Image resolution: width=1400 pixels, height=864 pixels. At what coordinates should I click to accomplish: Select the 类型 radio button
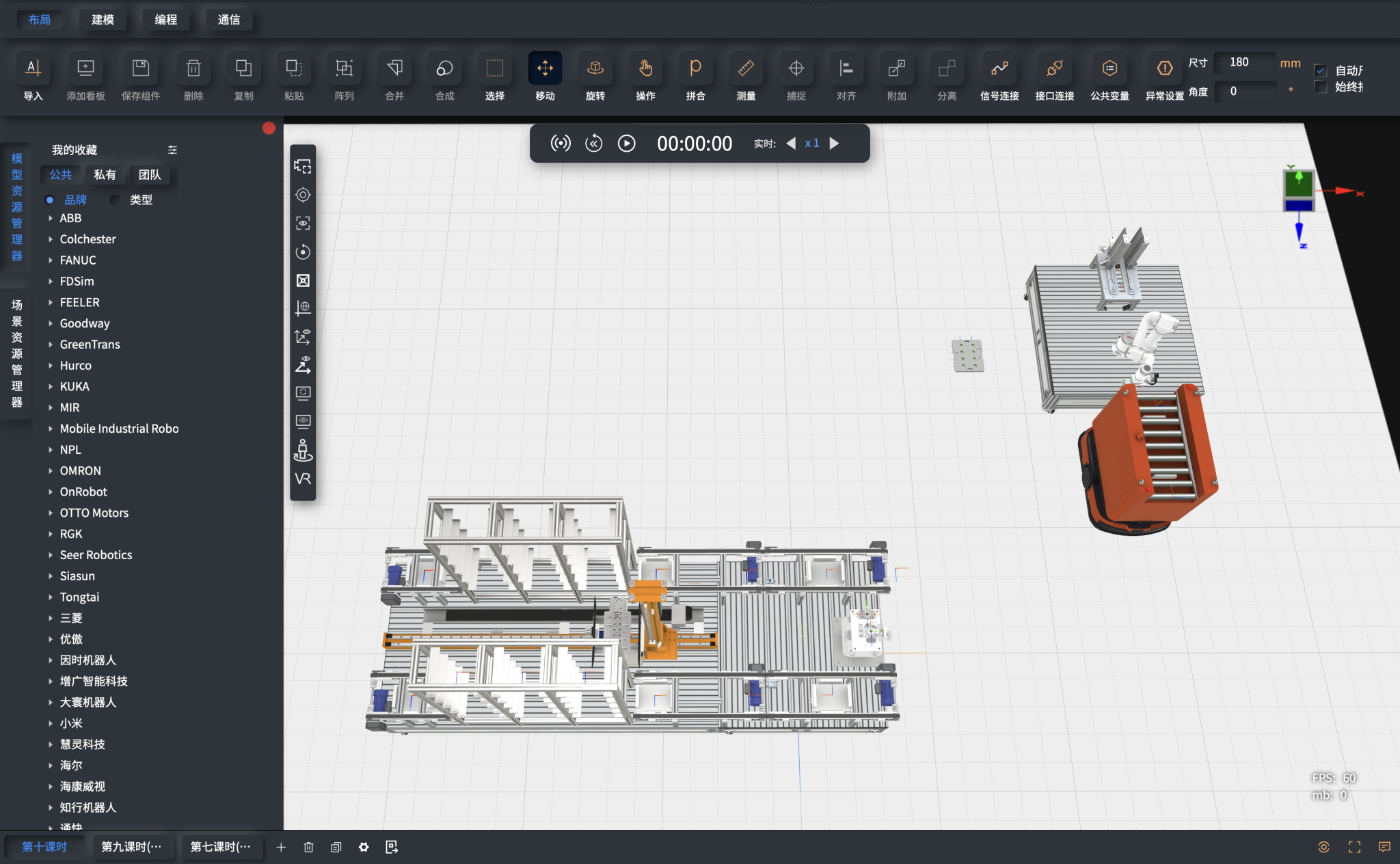tap(116, 200)
